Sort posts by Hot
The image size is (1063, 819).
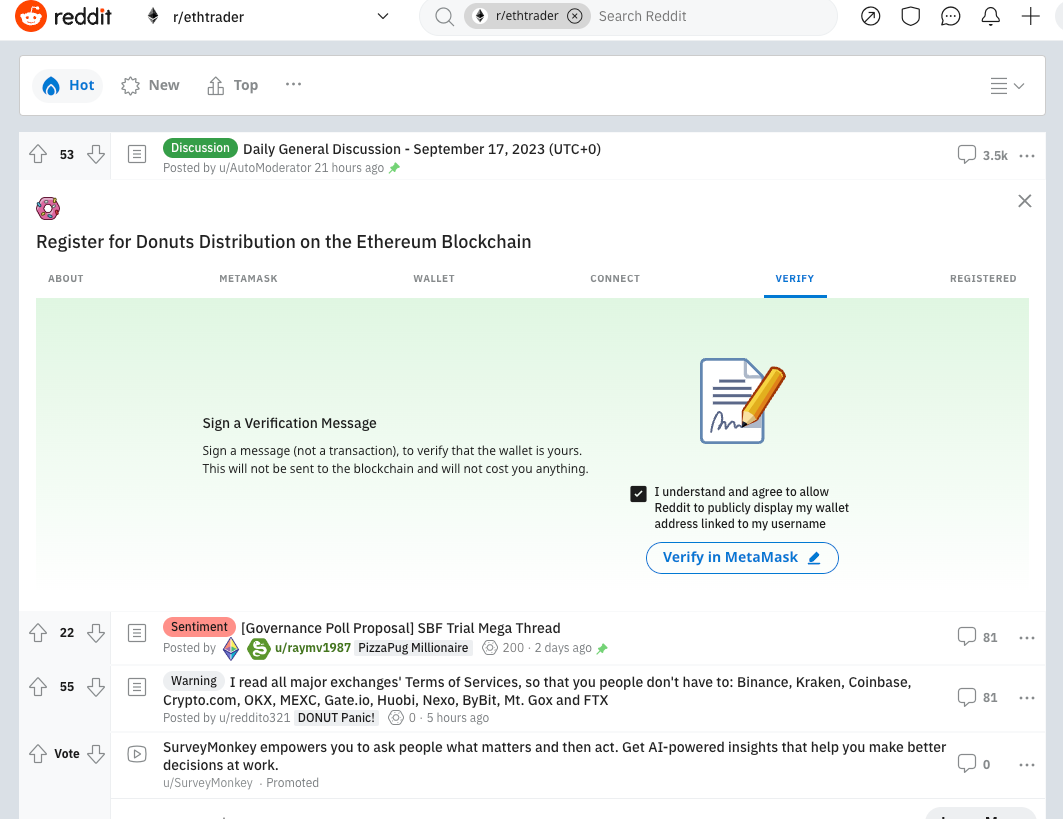(x=68, y=85)
